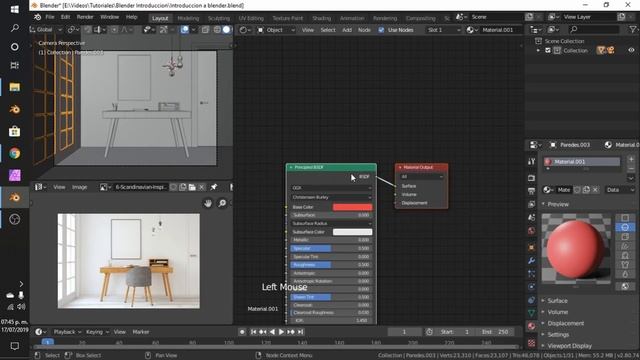Open the Microsoft Store taskbar icon
This screenshot has width=640, height=360.
tap(15, 131)
